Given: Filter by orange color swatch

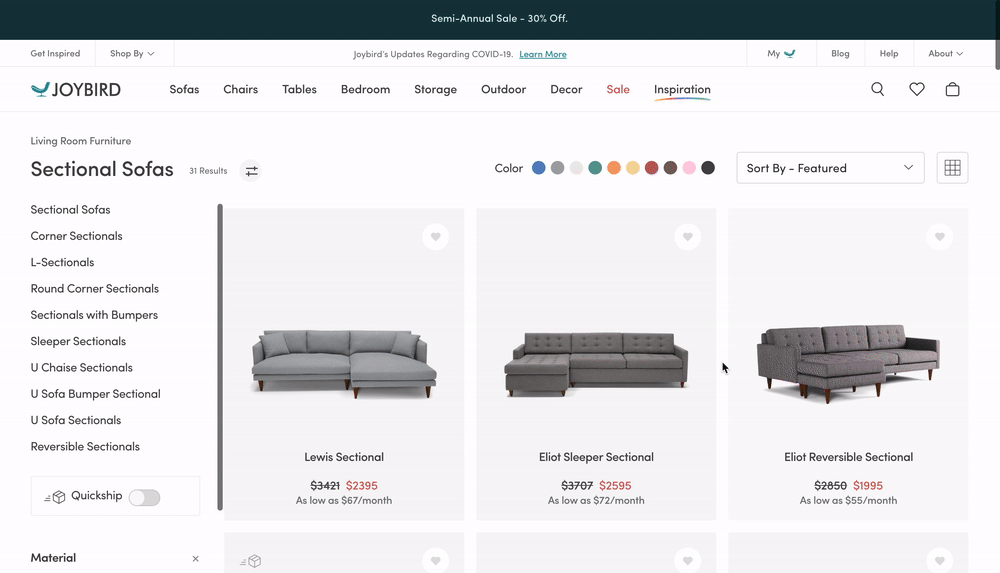Looking at the screenshot, I should [614, 168].
